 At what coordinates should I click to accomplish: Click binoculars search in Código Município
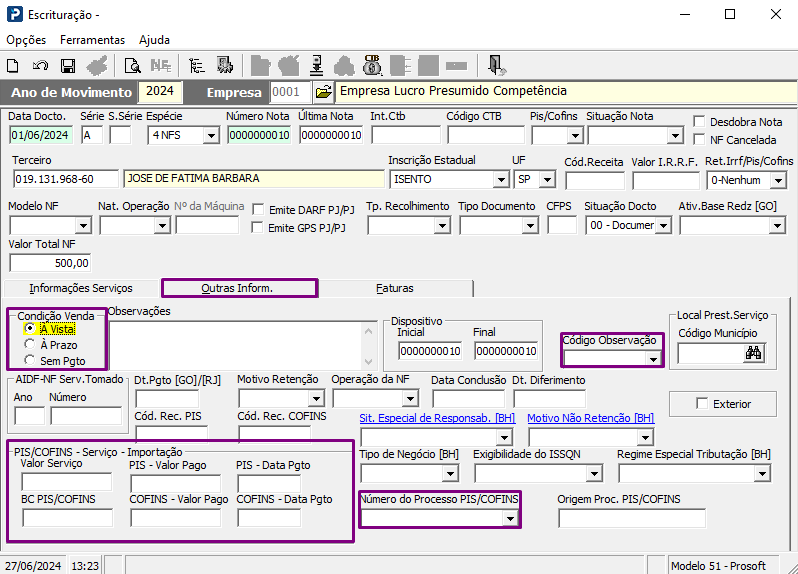(753, 353)
